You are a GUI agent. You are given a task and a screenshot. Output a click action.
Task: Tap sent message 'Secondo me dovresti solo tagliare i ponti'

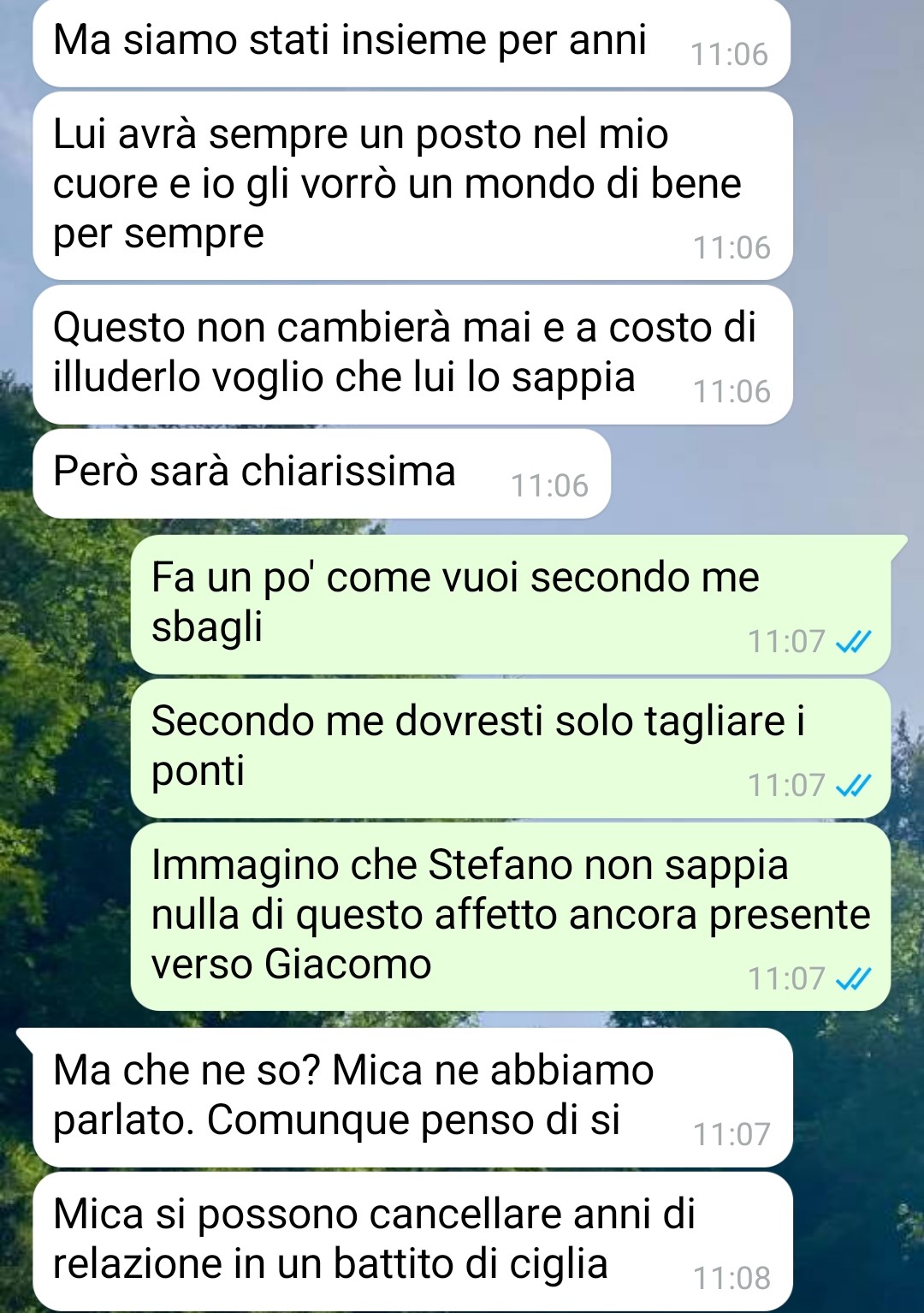pyautogui.click(x=511, y=748)
